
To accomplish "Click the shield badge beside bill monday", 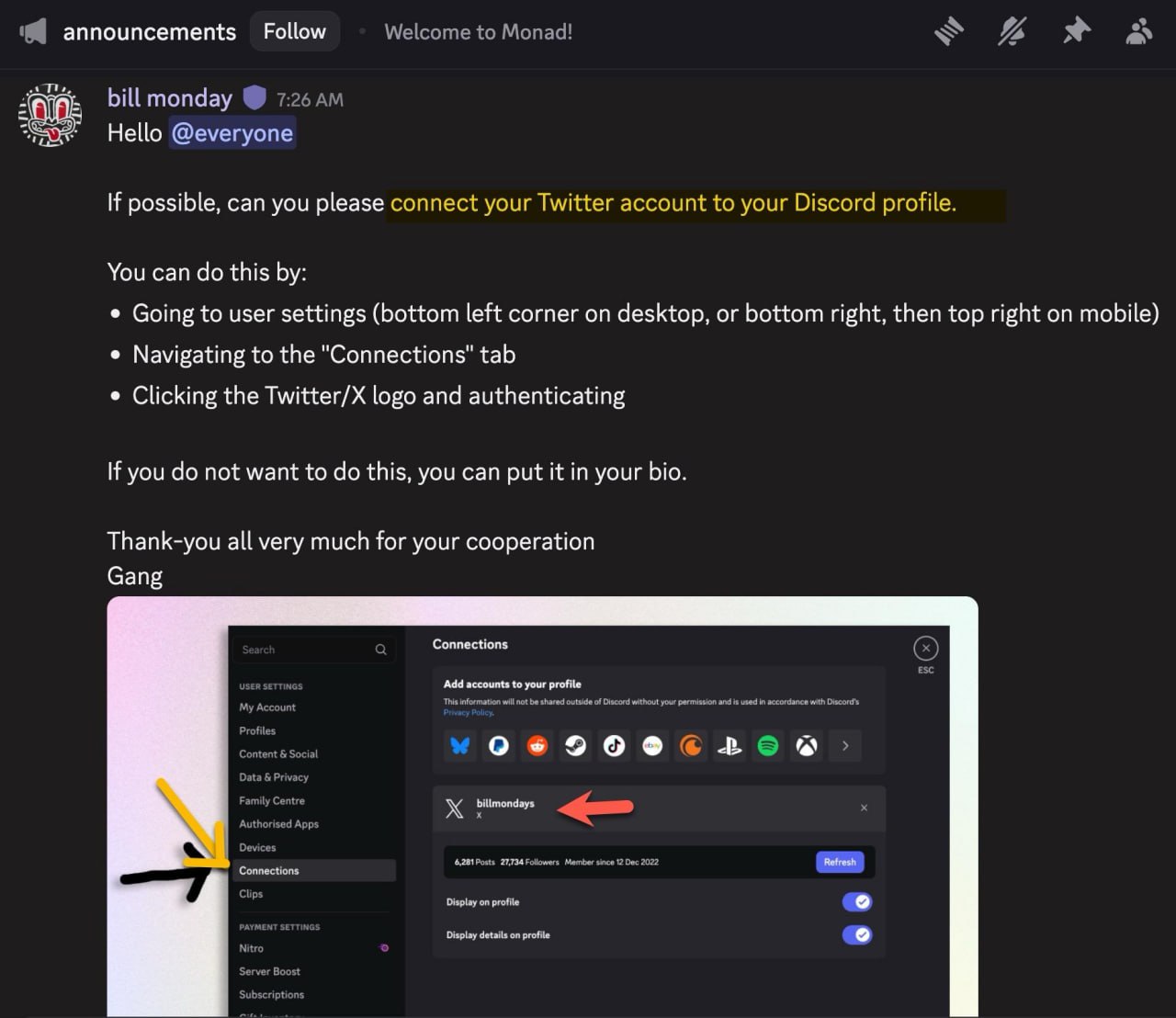I will (254, 97).
